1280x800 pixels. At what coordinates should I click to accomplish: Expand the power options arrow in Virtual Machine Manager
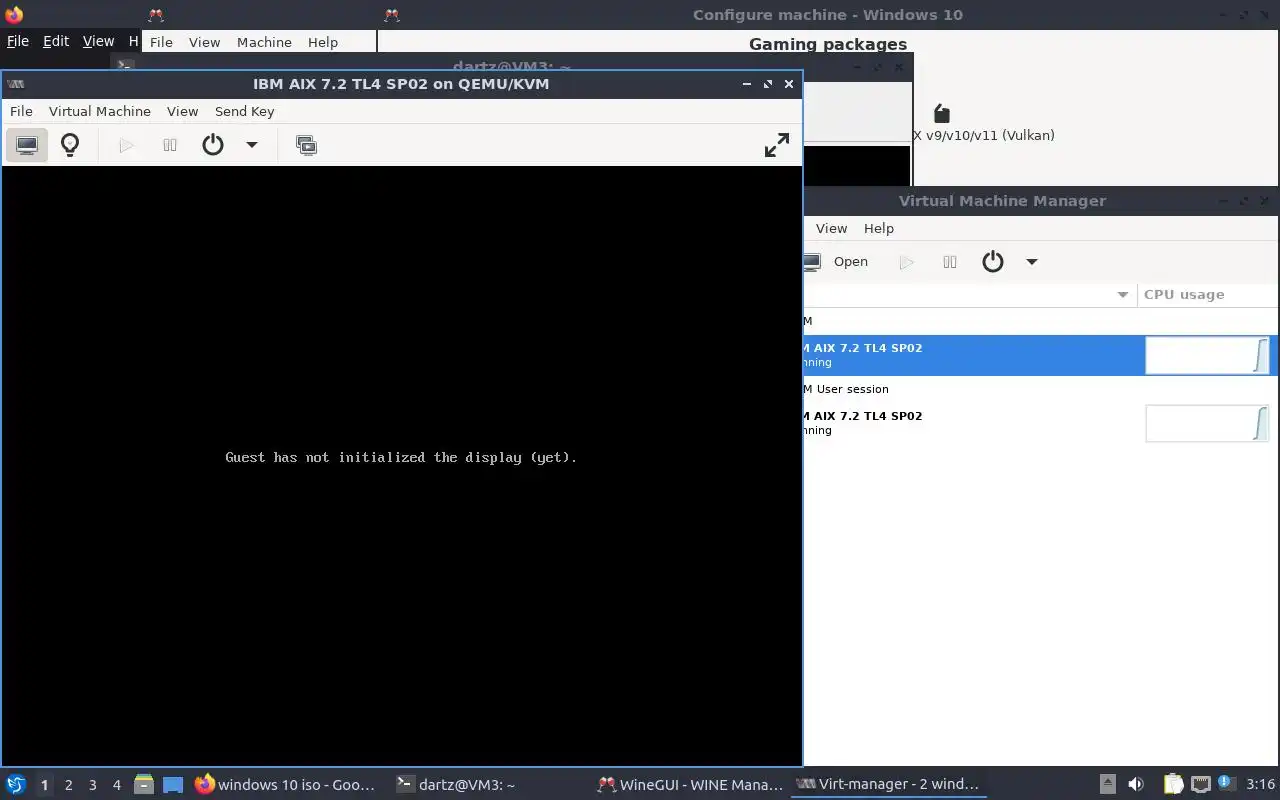point(1032,262)
